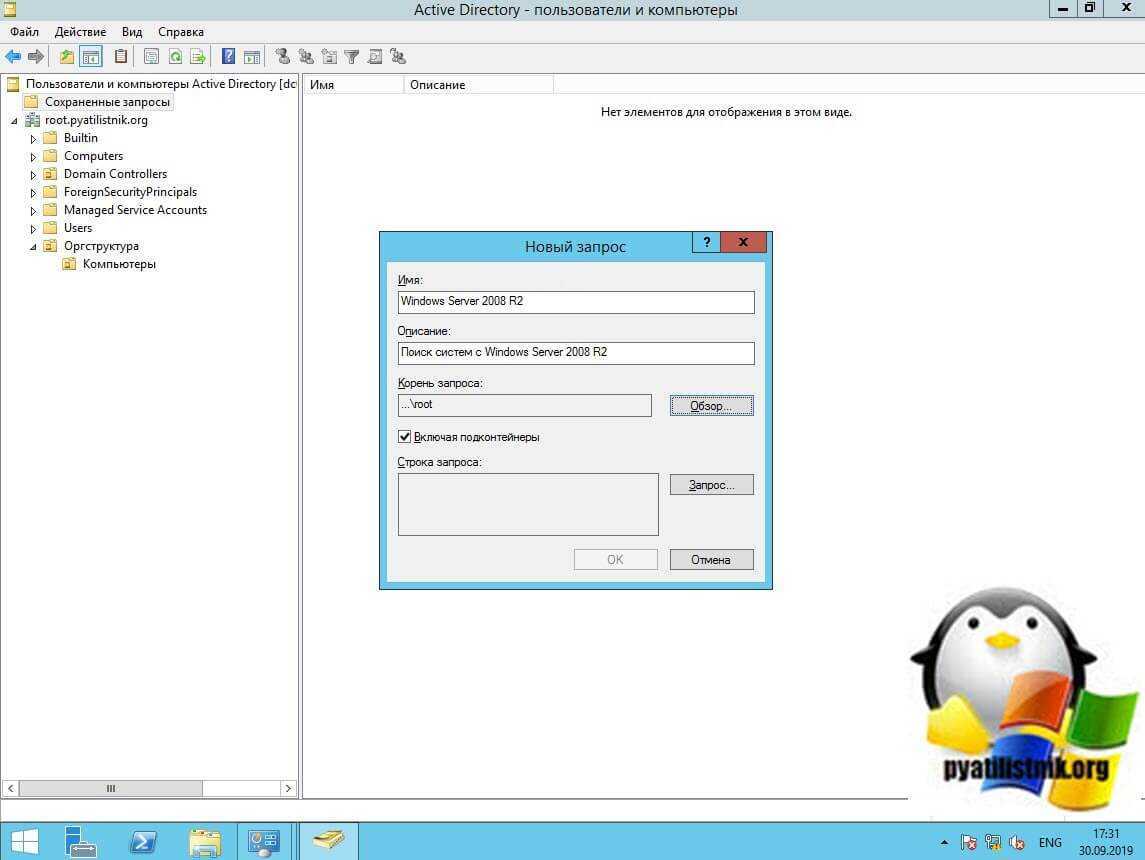The width and height of the screenshot is (1145, 860).
Task: Add to group toolbar icon
Action: [398, 56]
